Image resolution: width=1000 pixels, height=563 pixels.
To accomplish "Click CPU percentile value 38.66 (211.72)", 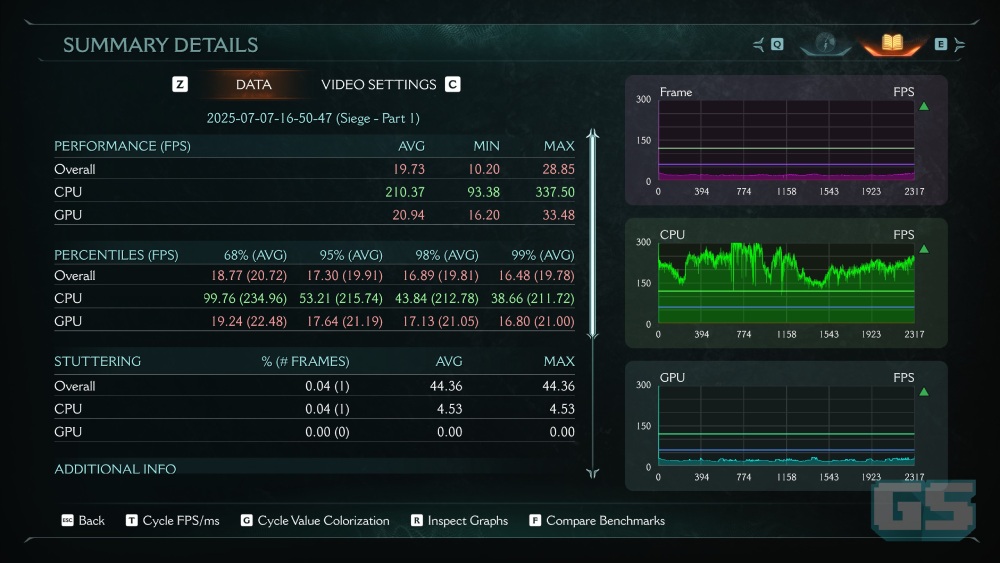I will (533, 298).
